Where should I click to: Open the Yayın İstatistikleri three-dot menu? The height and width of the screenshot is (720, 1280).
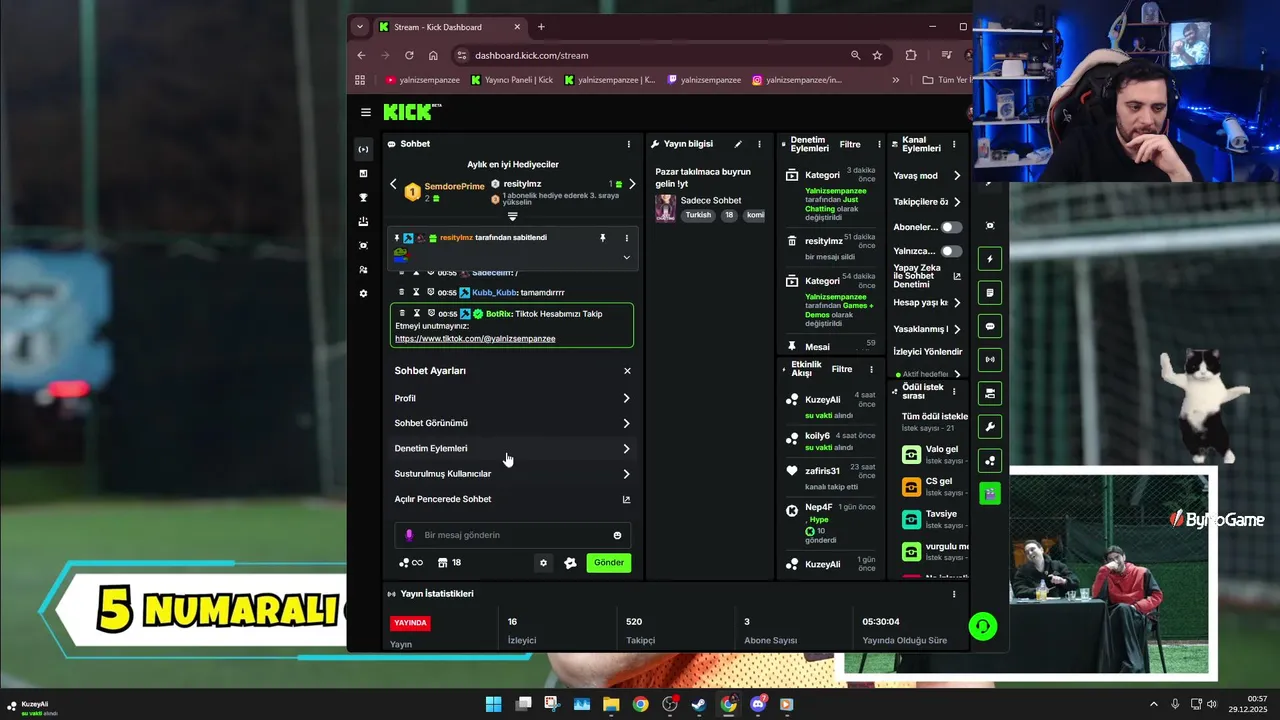[x=954, y=594]
